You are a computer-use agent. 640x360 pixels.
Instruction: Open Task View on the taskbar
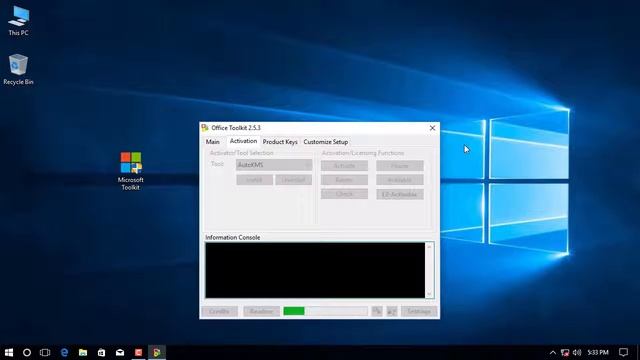(45, 352)
